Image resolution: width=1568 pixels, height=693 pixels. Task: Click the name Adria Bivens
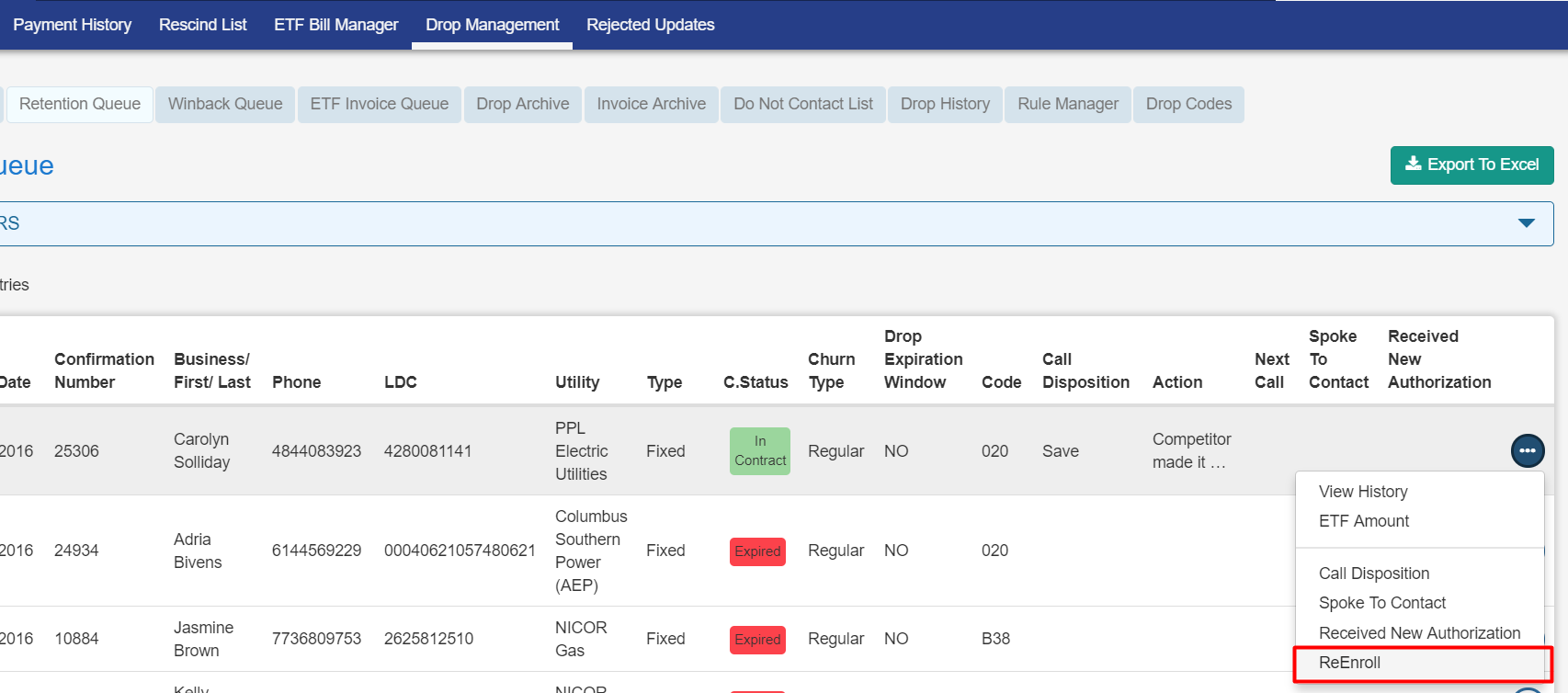click(198, 551)
